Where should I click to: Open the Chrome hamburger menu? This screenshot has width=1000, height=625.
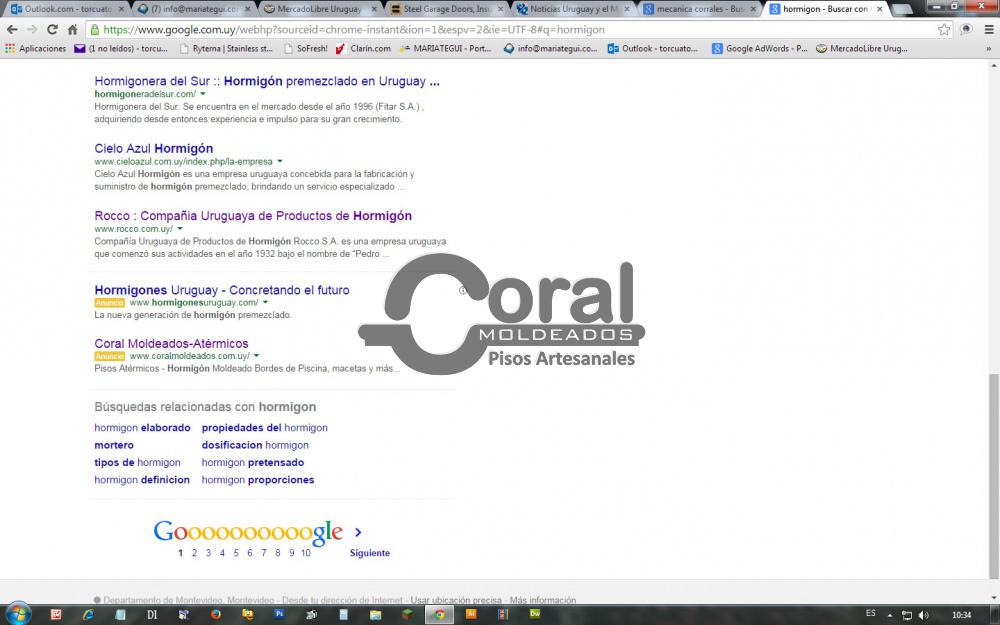click(x=989, y=29)
